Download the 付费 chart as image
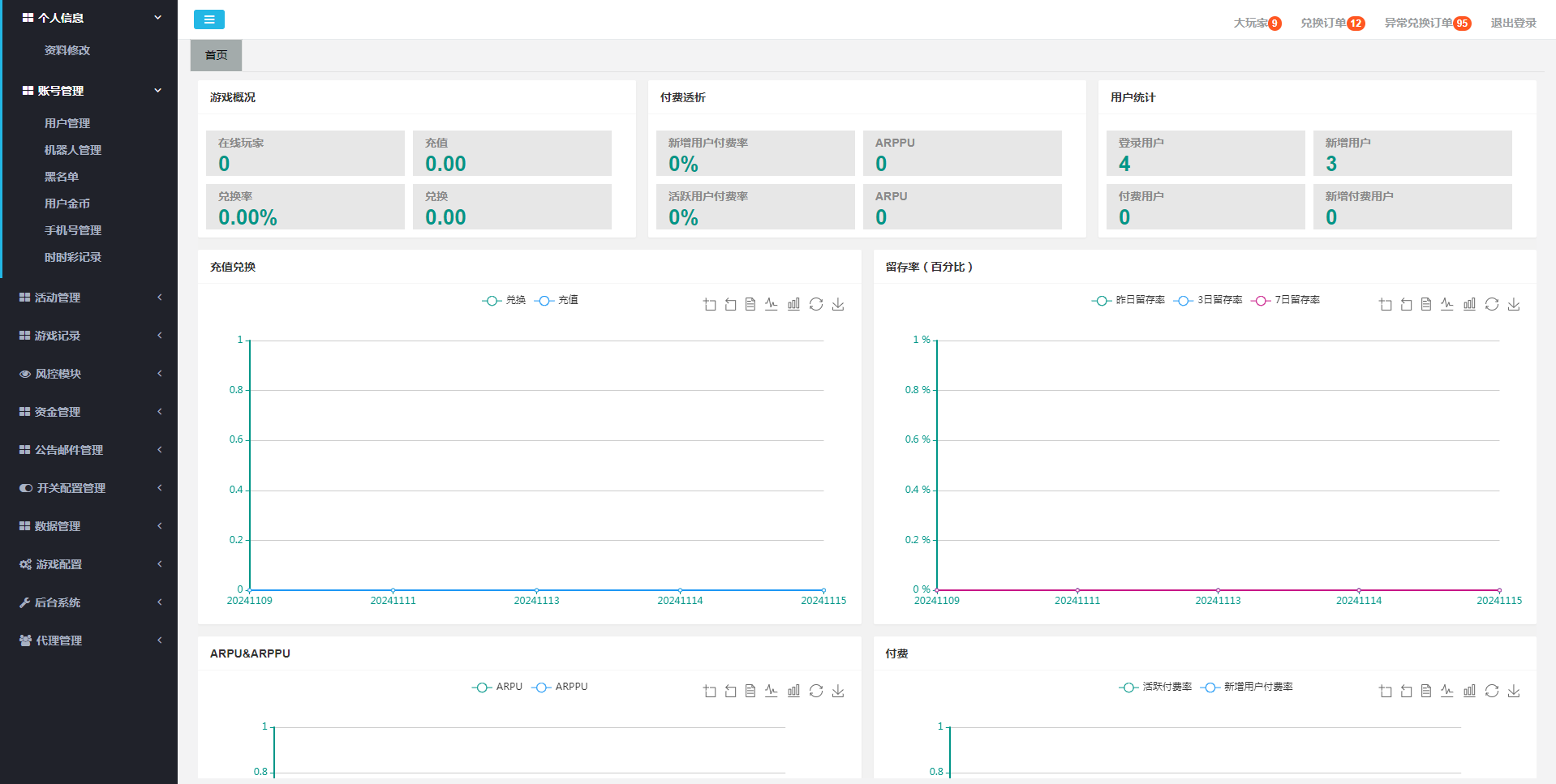The image size is (1556, 784). pyautogui.click(x=1514, y=691)
